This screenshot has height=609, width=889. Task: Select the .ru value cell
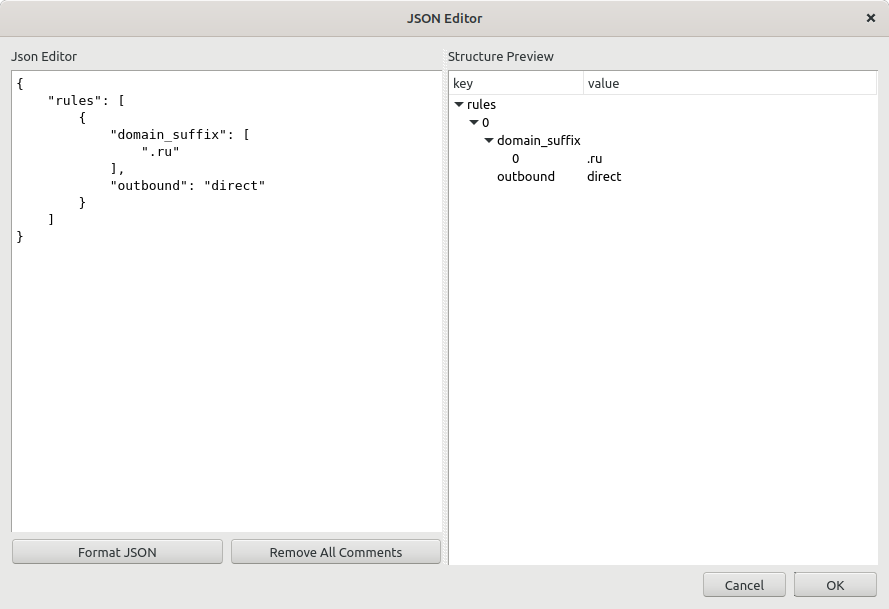(x=595, y=159)
